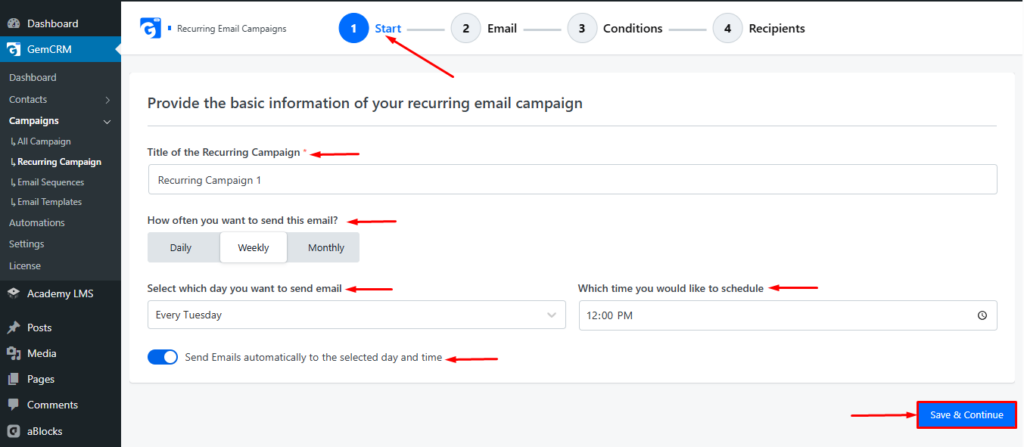The image size is (1024, 447).
Task: Click the WordPress Dashboard gauge icon
Action: point(14,24)
